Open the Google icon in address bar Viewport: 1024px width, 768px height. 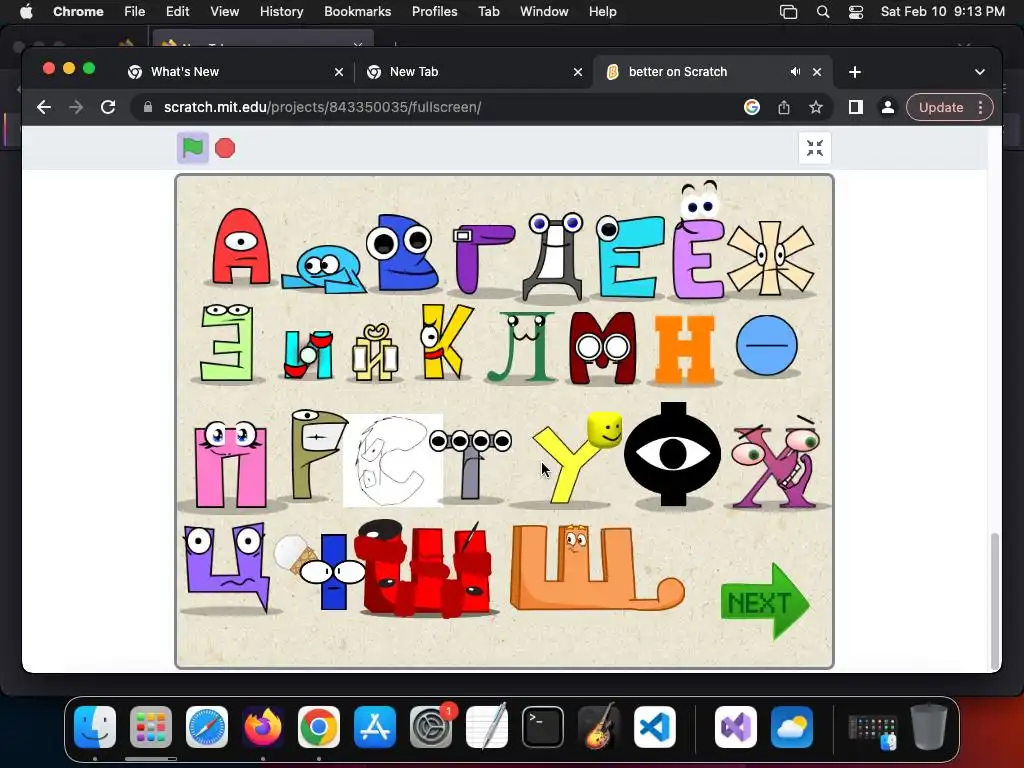[x=752, y=107]
